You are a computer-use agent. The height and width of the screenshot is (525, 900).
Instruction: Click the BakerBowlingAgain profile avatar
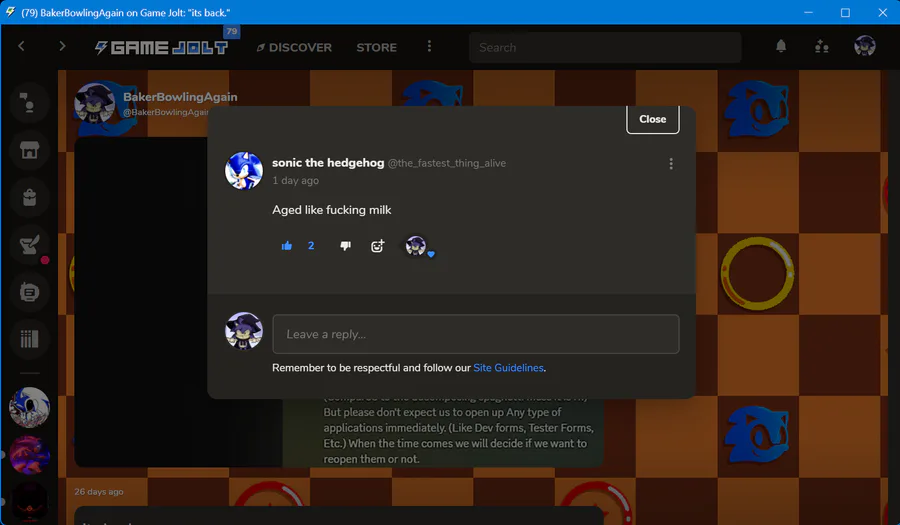(95, 103)
